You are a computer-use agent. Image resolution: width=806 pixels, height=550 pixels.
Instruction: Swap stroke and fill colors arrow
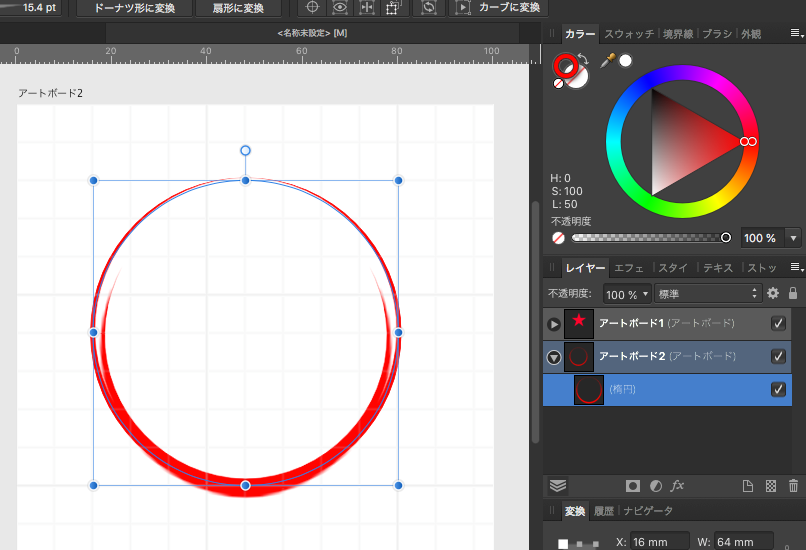583,59
